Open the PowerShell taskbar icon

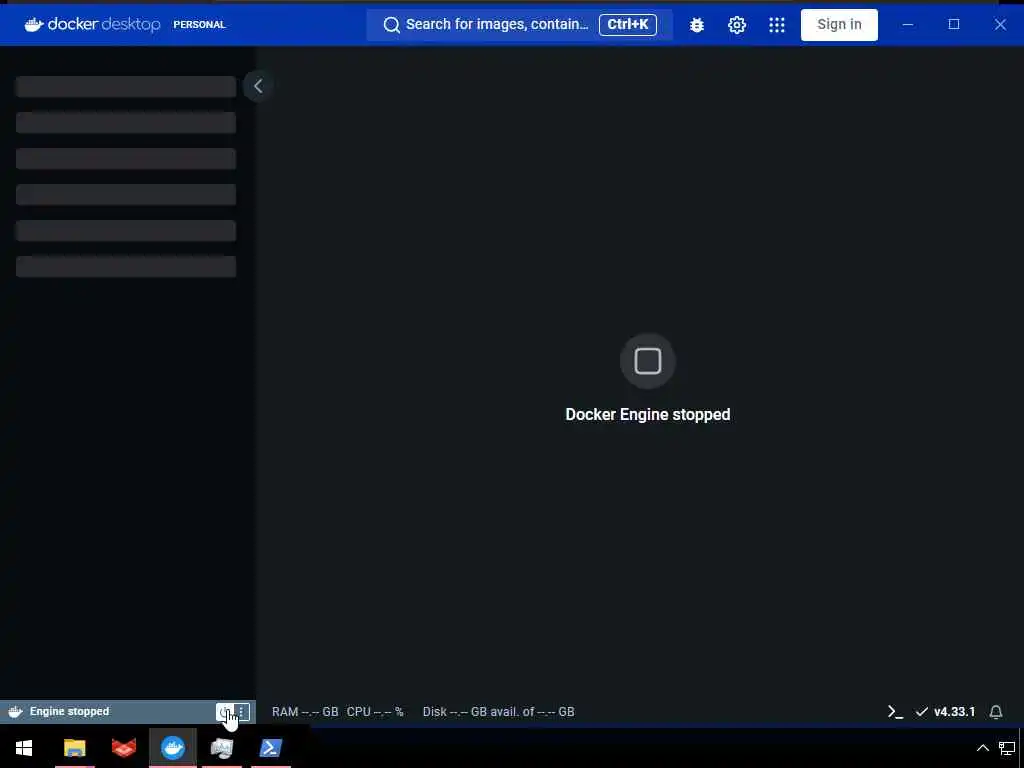271,748
